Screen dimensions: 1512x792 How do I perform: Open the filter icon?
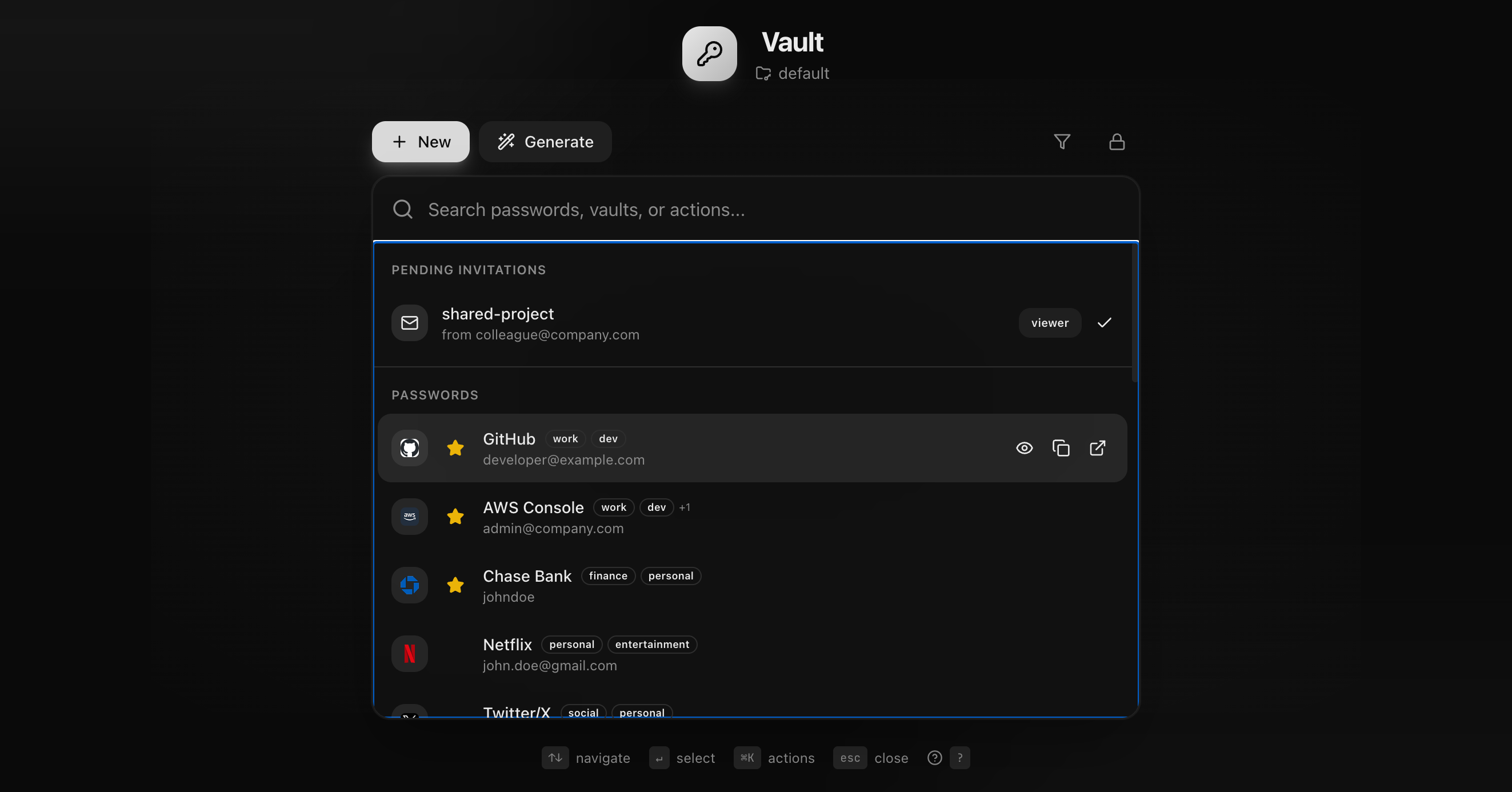[1062, 142]
